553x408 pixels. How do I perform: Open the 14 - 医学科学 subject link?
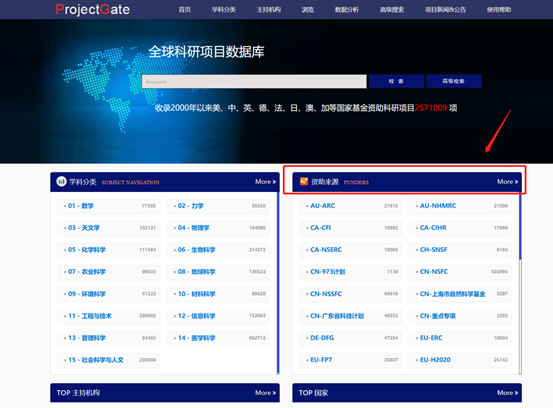point(196,338)
